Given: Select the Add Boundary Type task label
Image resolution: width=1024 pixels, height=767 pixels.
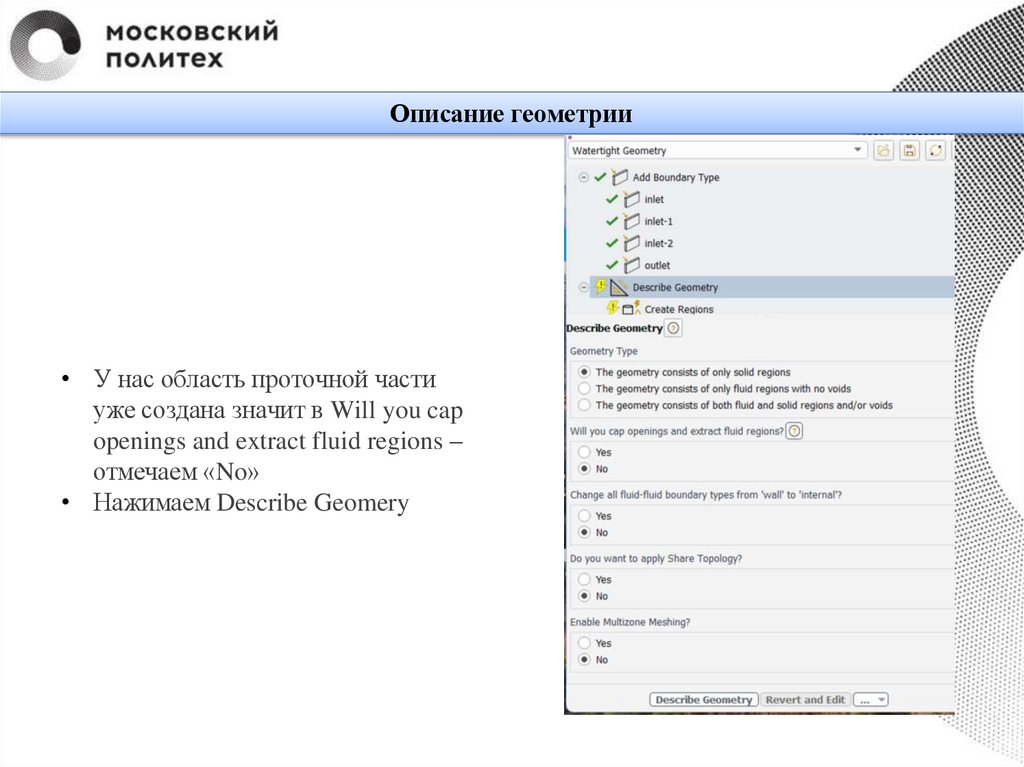Looking at the screenshot, I should click(676, 177).
